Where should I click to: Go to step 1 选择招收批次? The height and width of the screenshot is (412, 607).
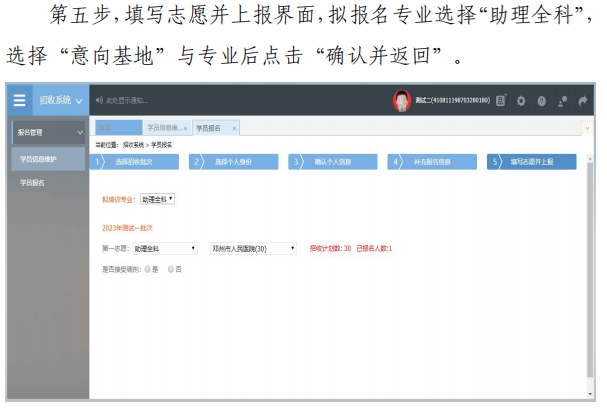(134, 162)
